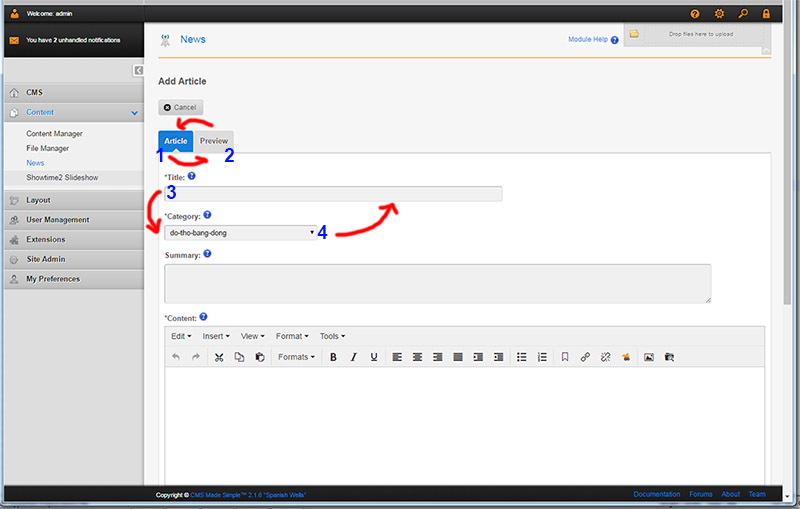Click the insert link icon
This screenshot has width=800, height=509.
[x=586, y=357]
